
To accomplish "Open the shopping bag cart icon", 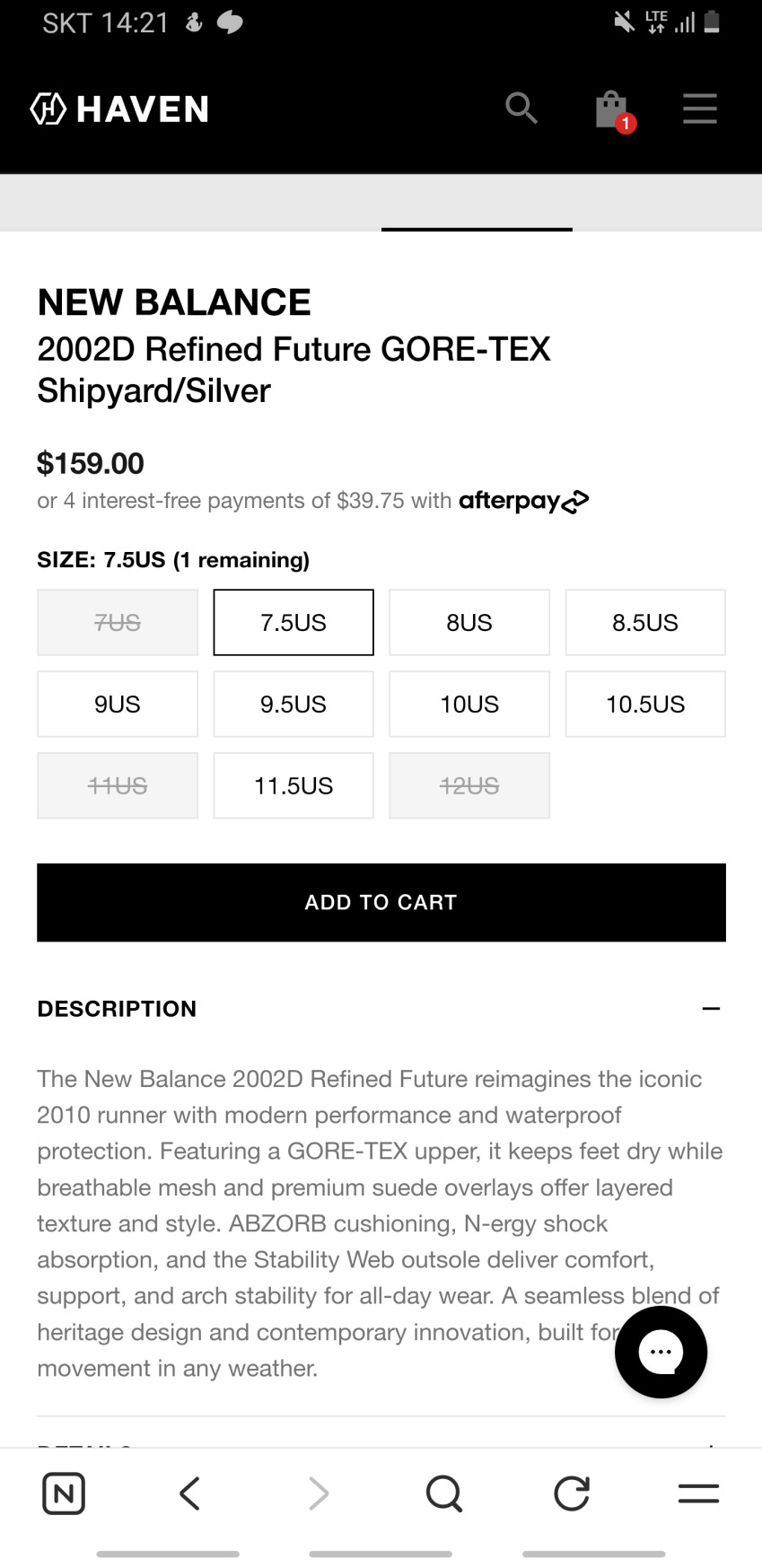I will 611,110.
